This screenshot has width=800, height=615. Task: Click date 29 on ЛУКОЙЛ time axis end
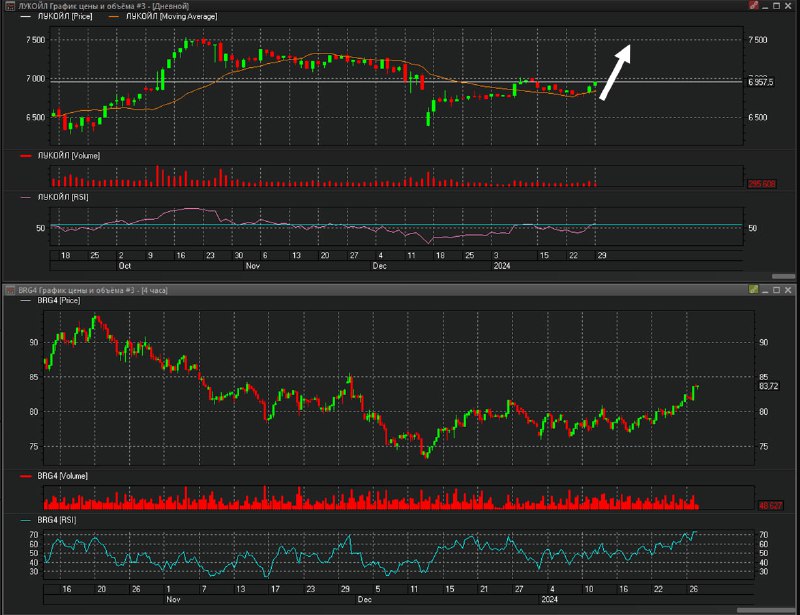coord(602,255)
